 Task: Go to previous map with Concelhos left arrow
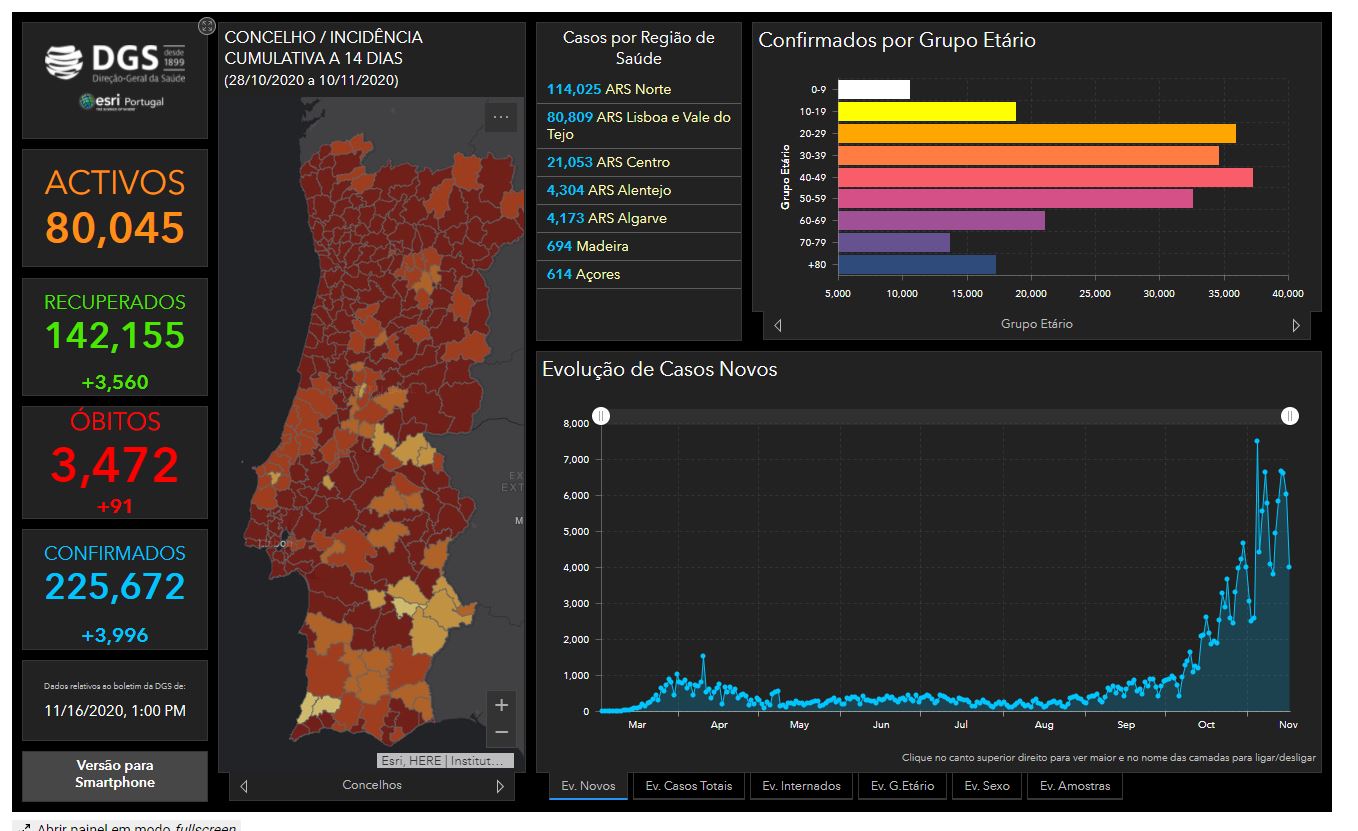[x=244, y=786]
